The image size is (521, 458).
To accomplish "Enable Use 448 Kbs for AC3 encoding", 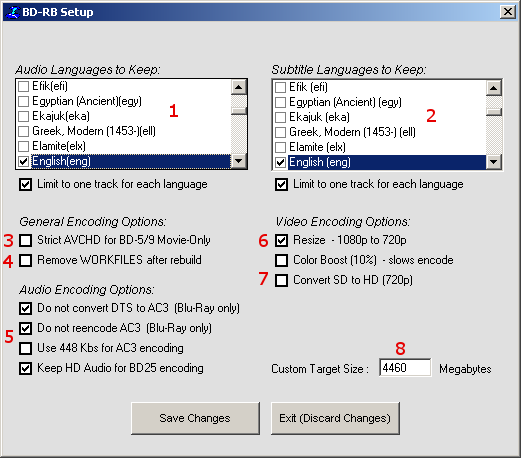I will (x=26, y=348).
